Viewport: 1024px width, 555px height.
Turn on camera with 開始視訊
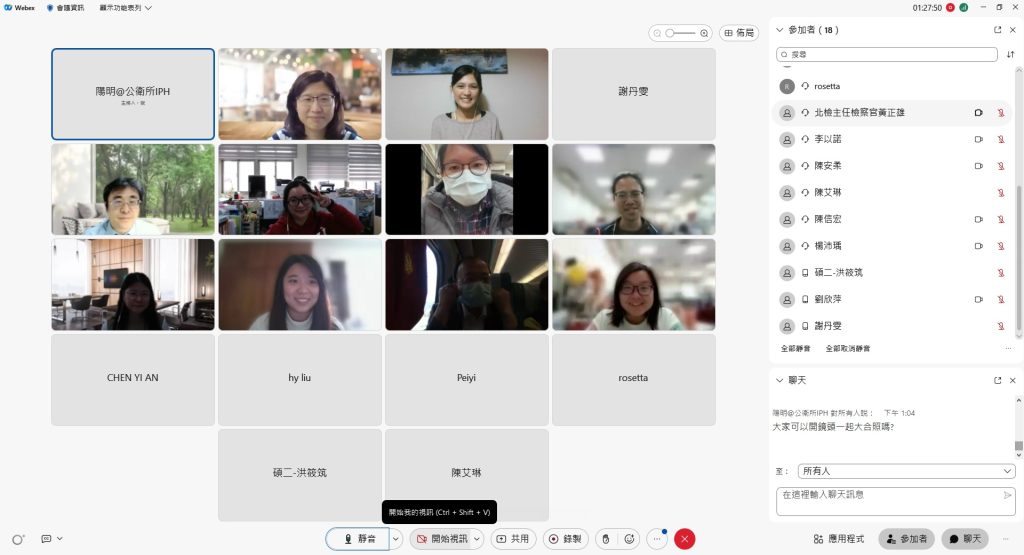click(x=441, y=539)
